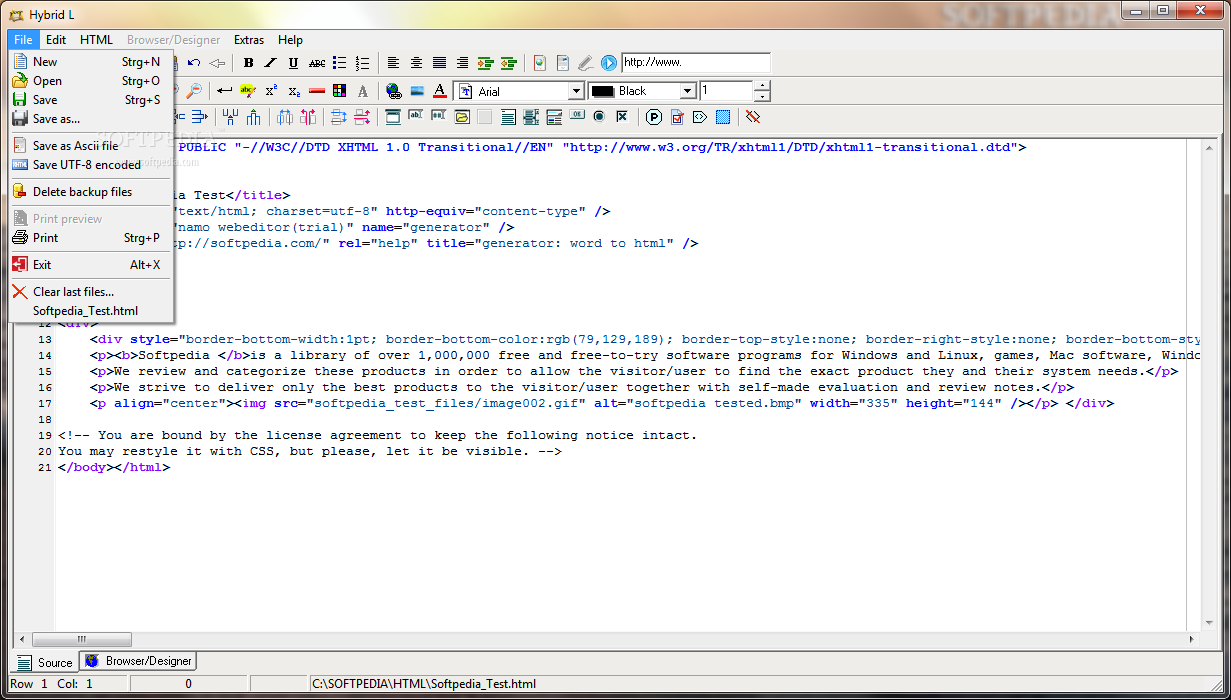
Task: Select Save UTF-8 encoded option
Action: point(91,165)
